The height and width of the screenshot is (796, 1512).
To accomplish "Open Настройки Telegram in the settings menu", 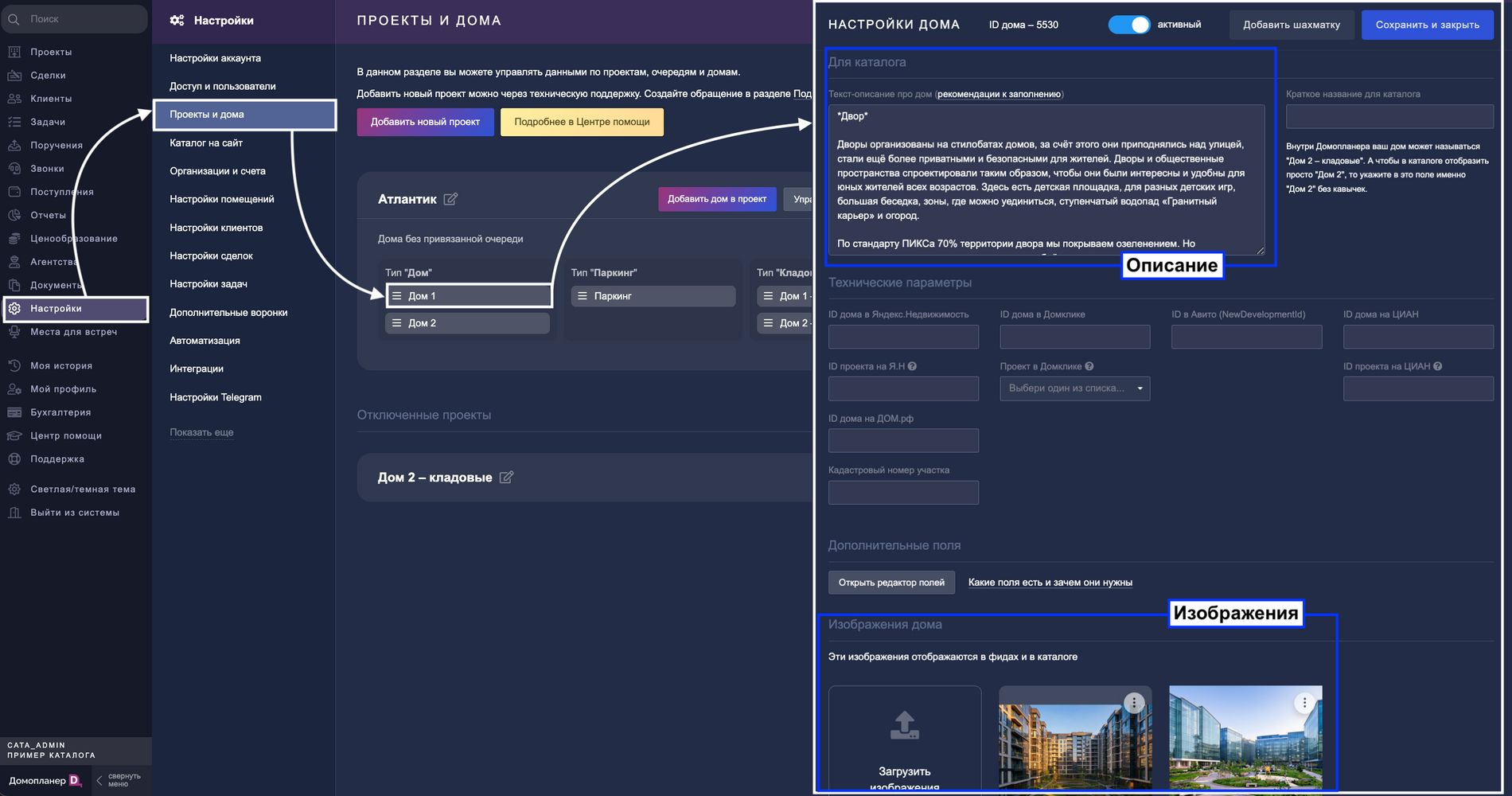I will 216,397.
